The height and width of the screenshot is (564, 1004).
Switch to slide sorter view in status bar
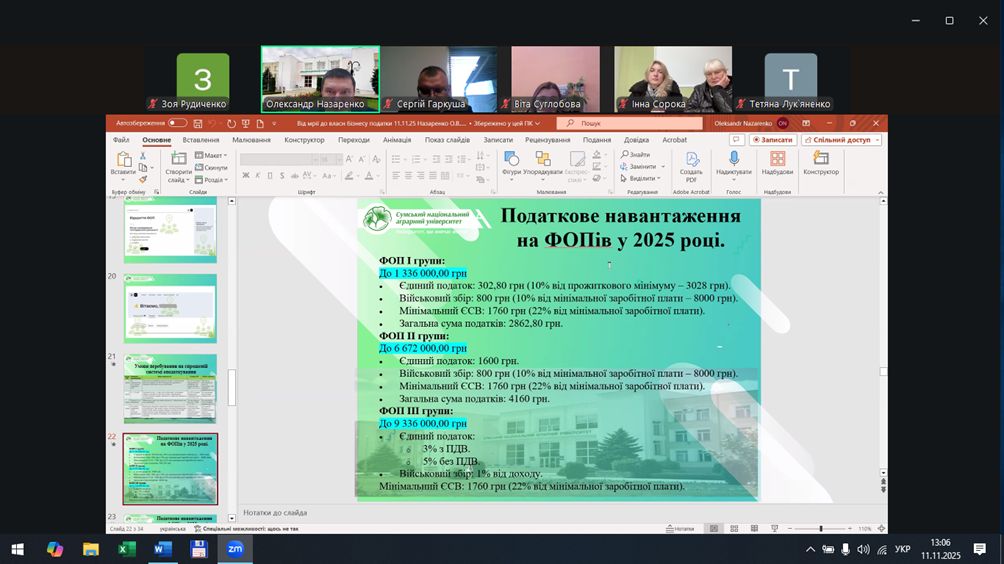tap(734, 528)
